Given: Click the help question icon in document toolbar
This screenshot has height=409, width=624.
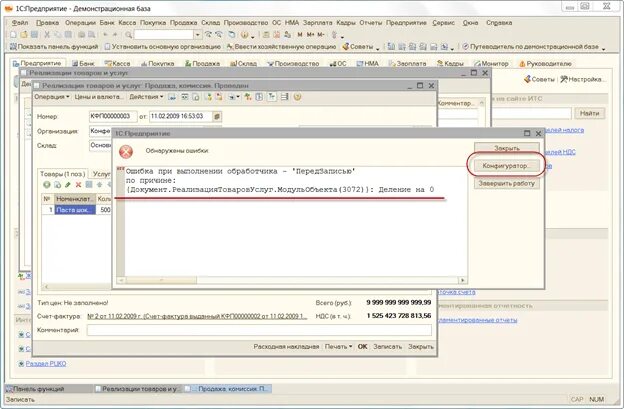Looking at the screenshot, I should 297,97.
